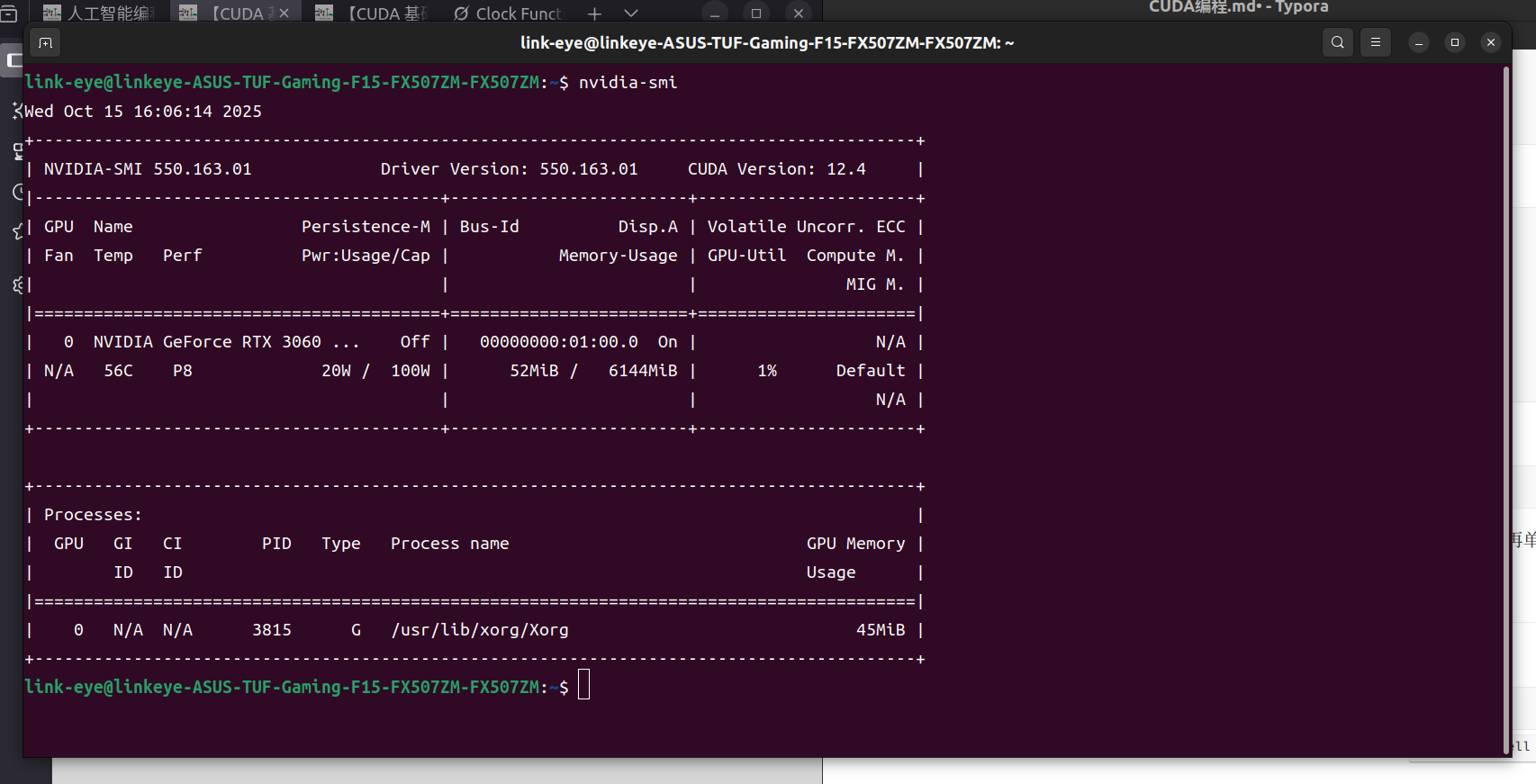Open the terminal hamburger menu
Image resolution: width=1536 pixels, height=784 pixels.
point(1375,42)
